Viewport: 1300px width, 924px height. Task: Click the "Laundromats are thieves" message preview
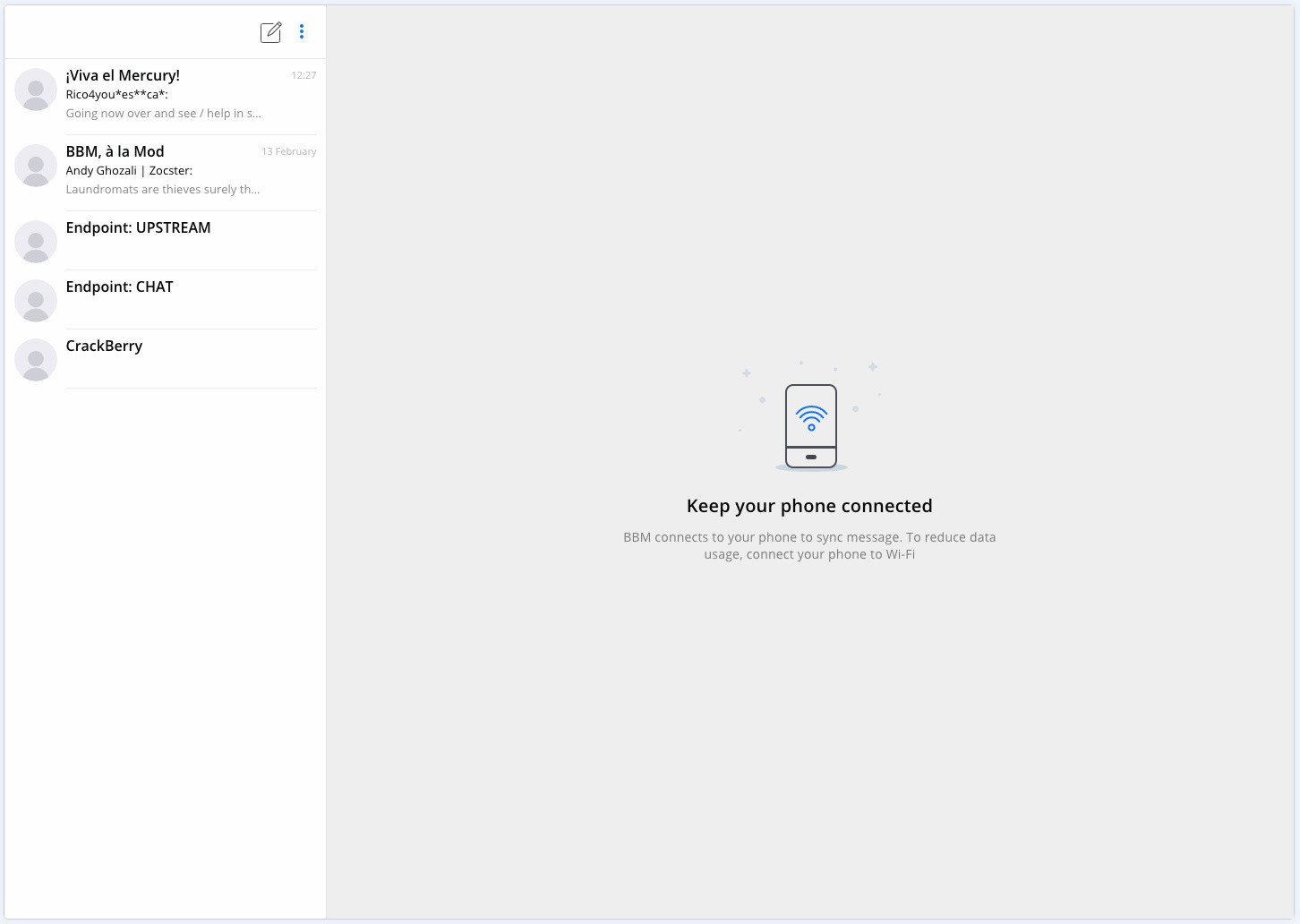pos(162,189)
